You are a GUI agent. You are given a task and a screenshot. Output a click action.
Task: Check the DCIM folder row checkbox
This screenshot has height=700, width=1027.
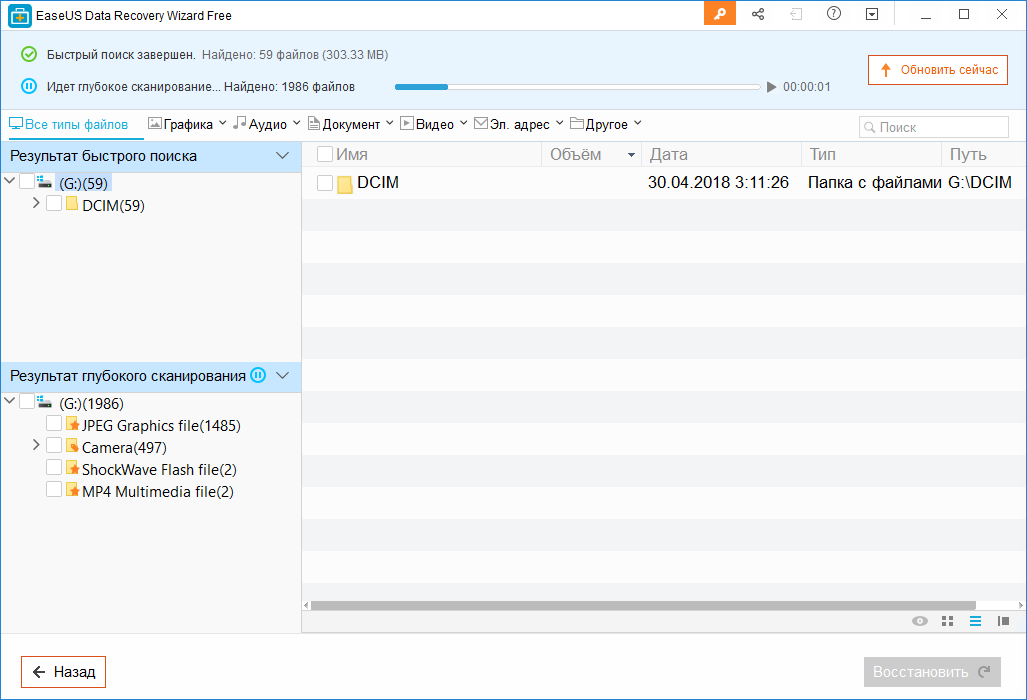(324, 183)
